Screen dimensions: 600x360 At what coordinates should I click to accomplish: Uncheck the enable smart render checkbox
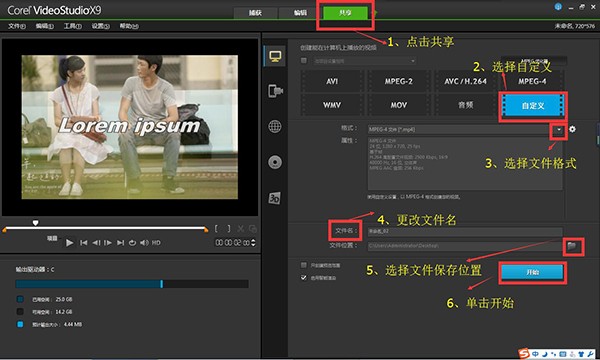point(304,277)
